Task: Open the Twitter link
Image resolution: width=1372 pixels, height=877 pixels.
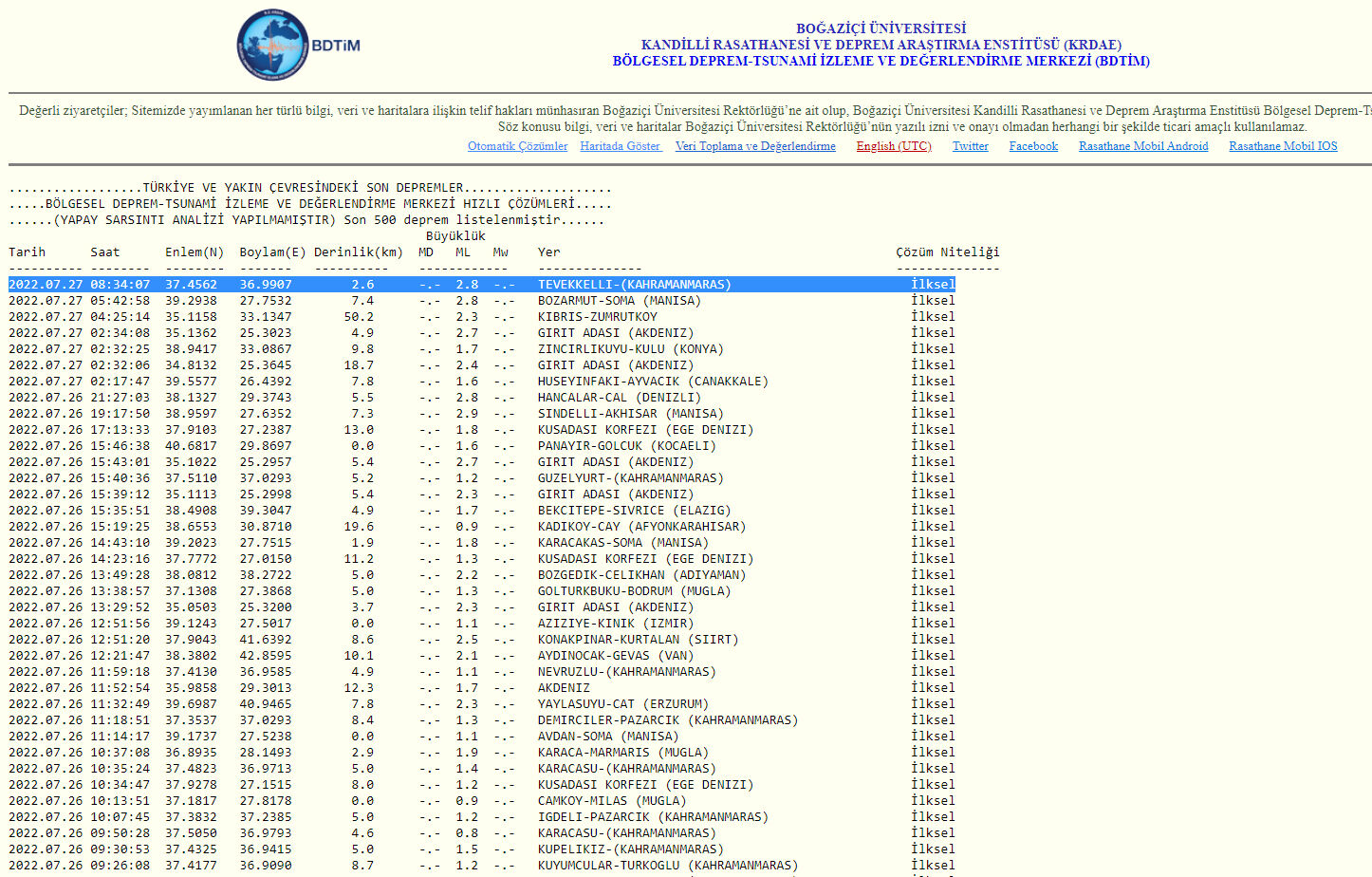Action: pos(971,146)
